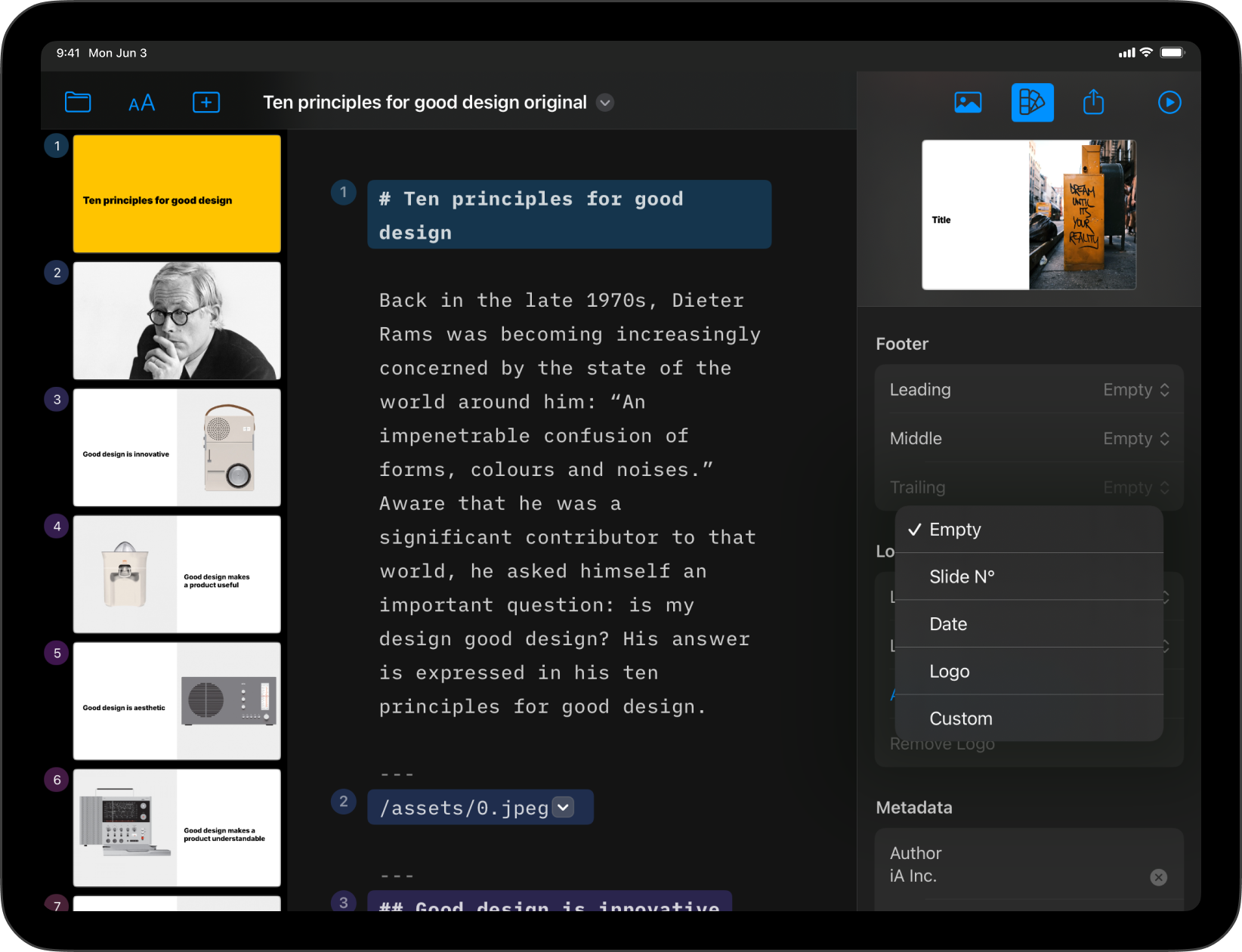Choose Custom in the popup menu
The width and height of the screenshot is (1242, 952).
click(1029, 719)
